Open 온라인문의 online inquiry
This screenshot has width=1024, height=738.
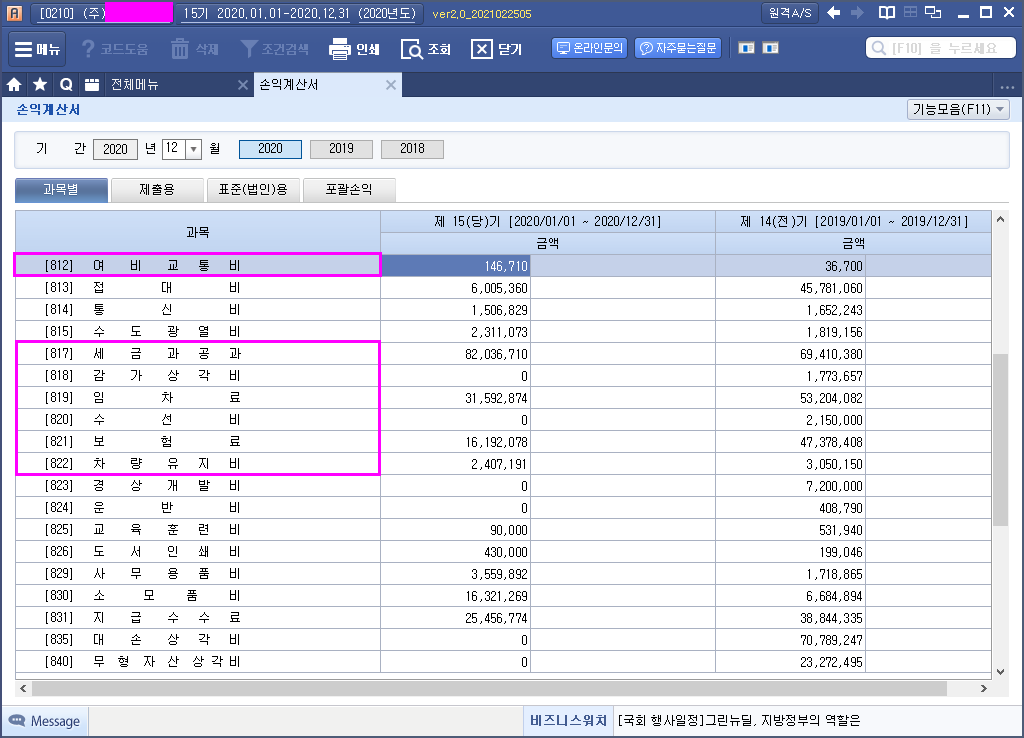(x=590, y=48)
